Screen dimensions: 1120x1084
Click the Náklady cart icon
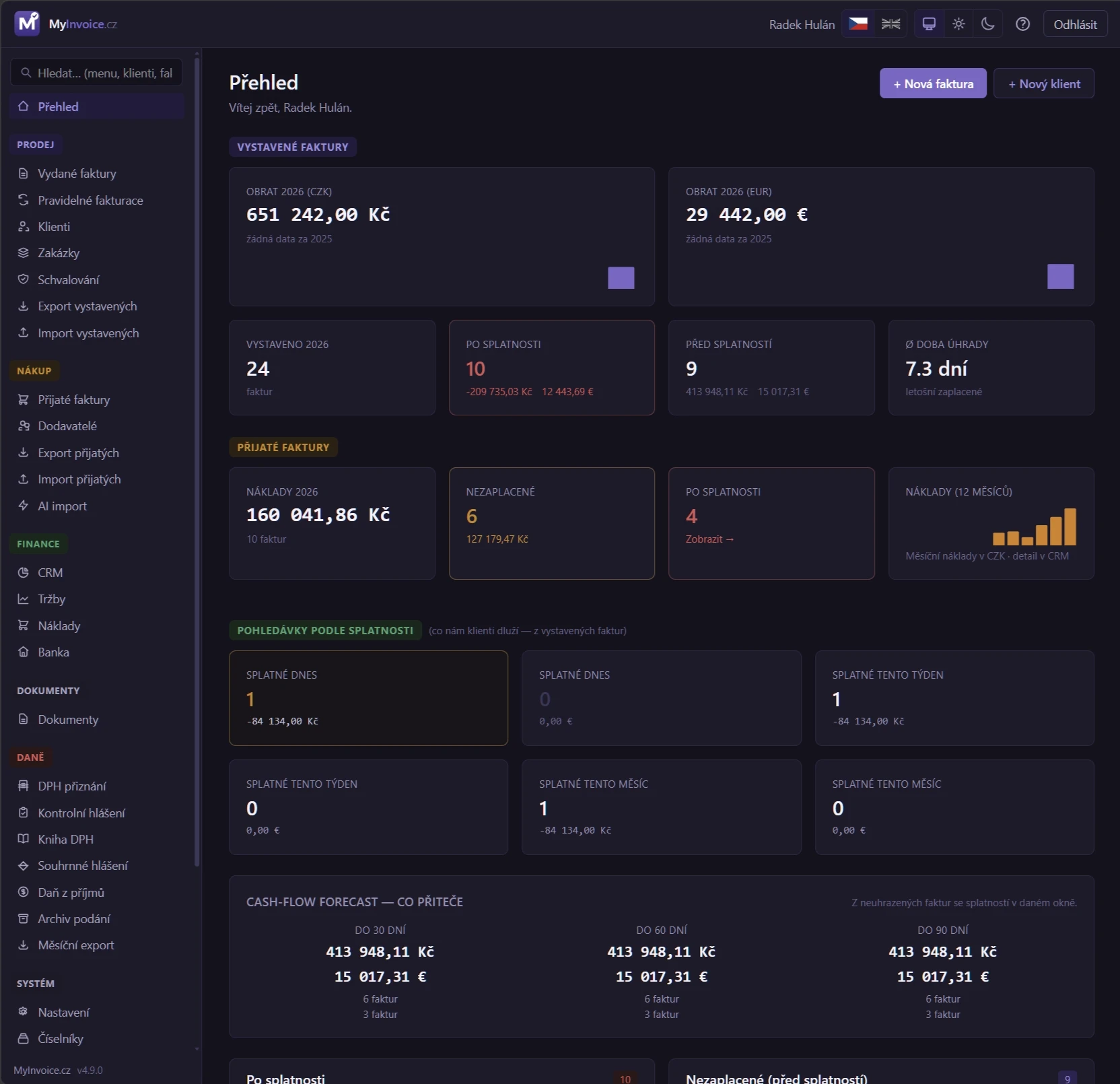coord(24,625)
